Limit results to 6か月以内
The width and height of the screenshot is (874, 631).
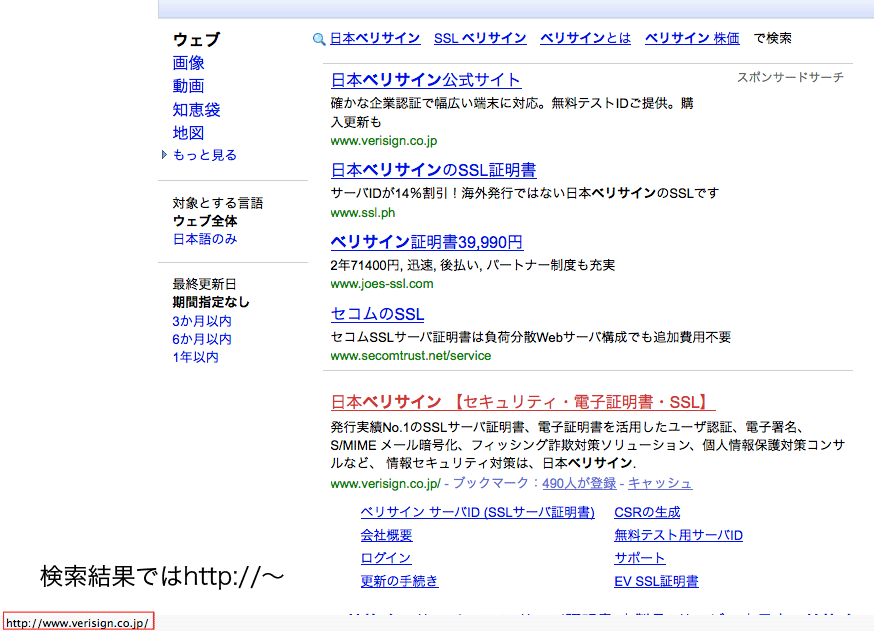[202, 339]
